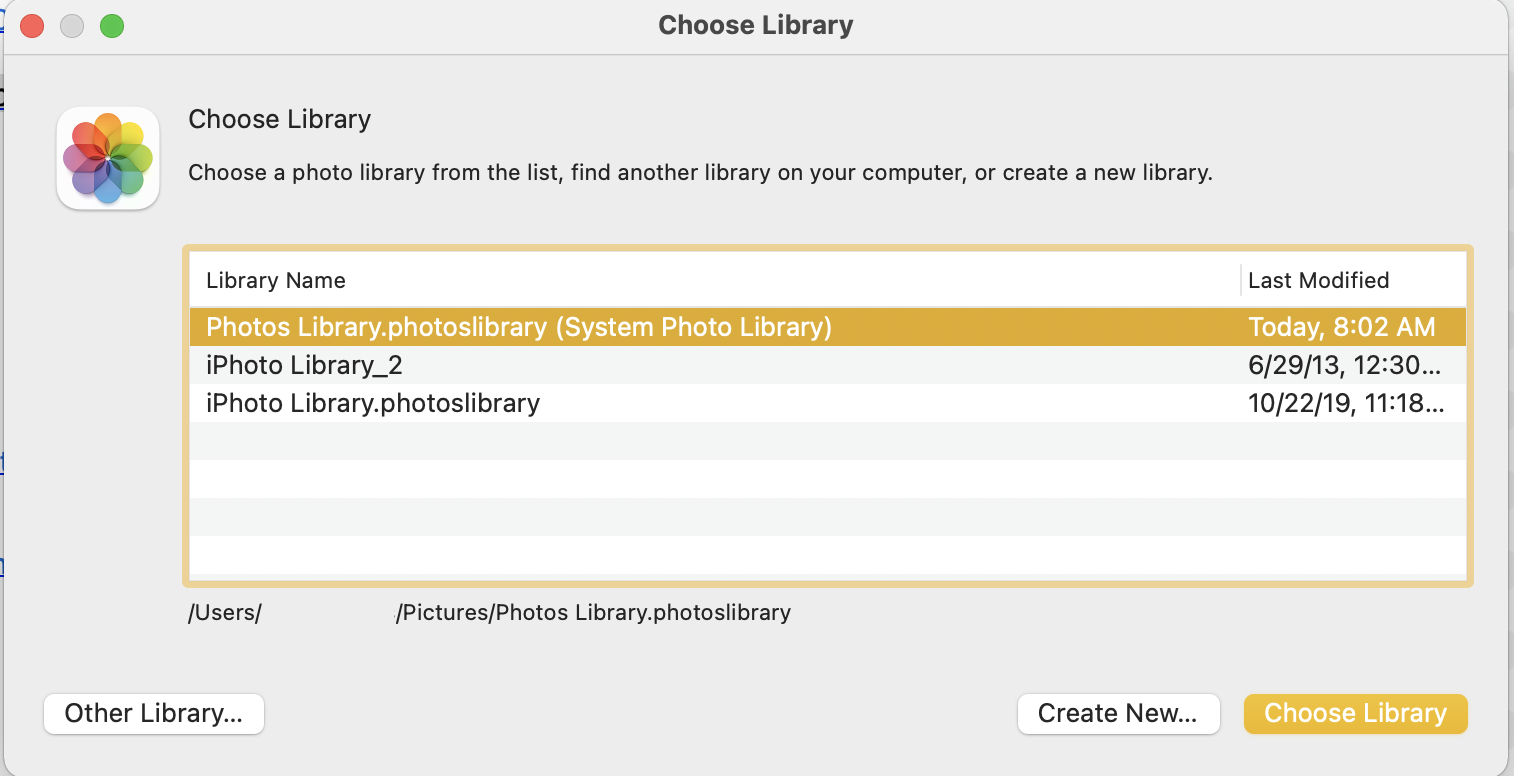Screen dimensions: 1514x776
Task: Click the /Pictures/Photos Library.photoslibrary path text
Action: pos(593,612)
